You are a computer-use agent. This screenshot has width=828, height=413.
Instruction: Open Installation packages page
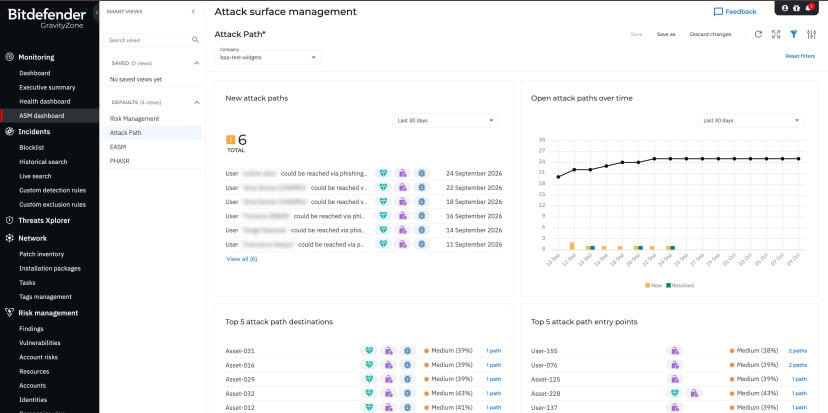tap(50, 268)
